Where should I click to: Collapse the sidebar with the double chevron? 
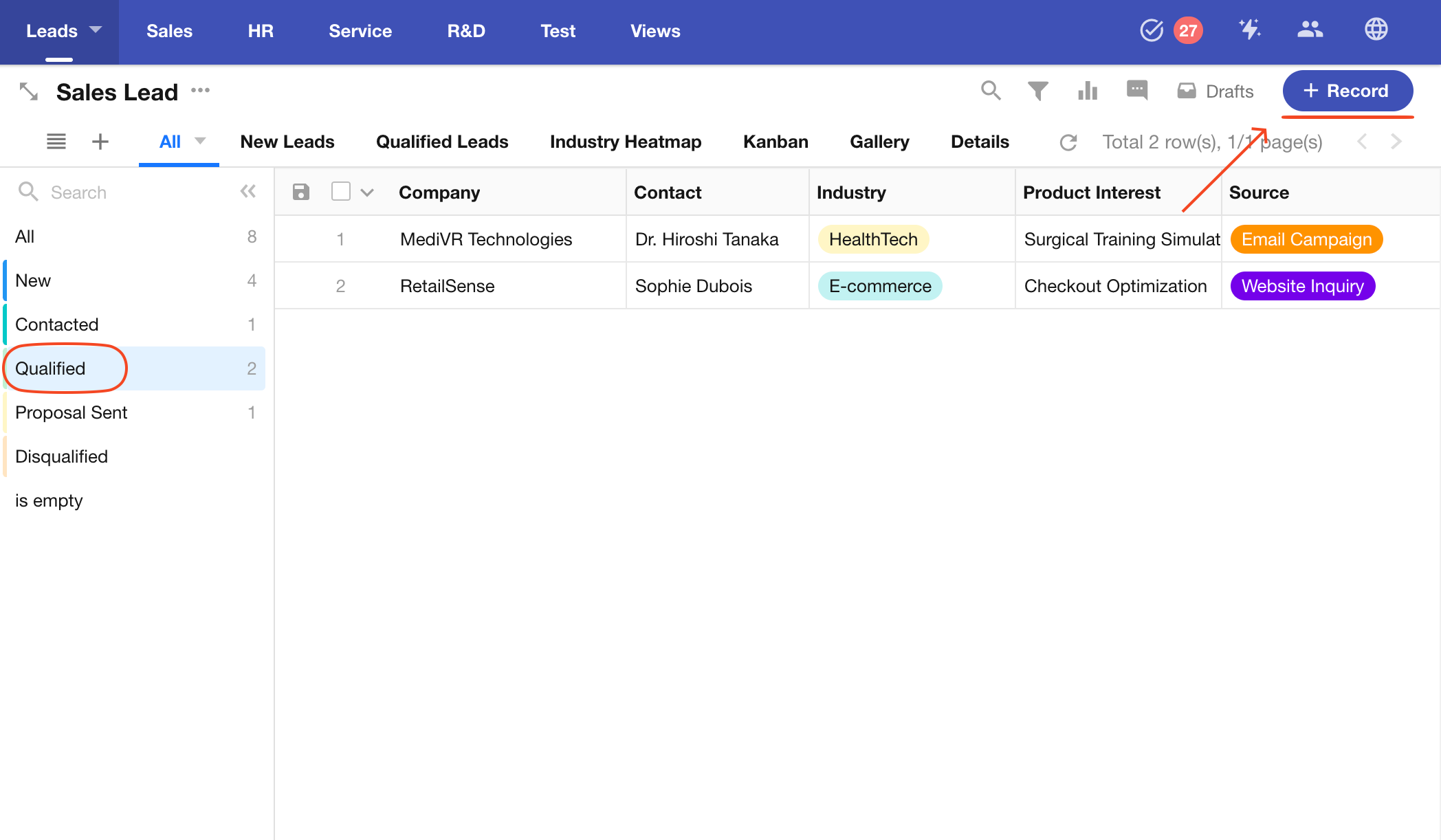click(248, 192)
